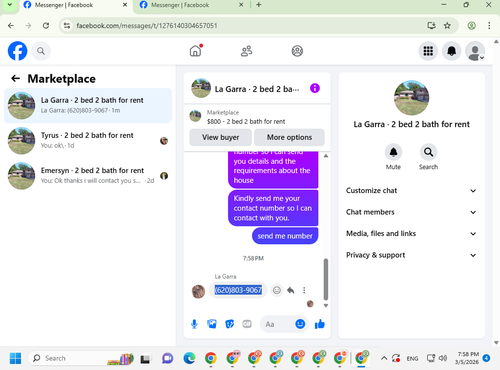Image resolution: width=500 pixels, height=370 pixels.
Task: Go to the Home feed icon
Action: [x=196, y=51]
